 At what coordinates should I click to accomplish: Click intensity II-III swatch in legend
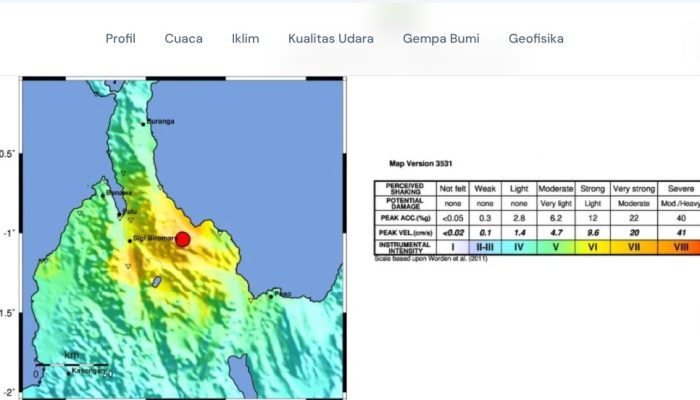485,247
